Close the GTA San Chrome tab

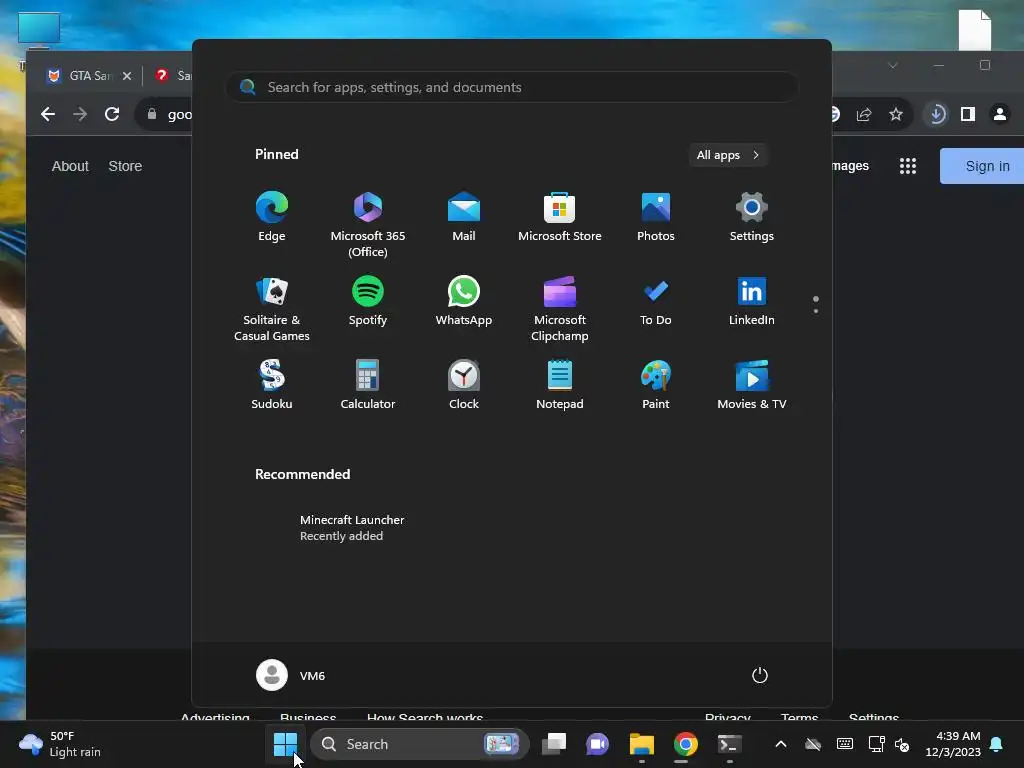click(x=127, y=76)
